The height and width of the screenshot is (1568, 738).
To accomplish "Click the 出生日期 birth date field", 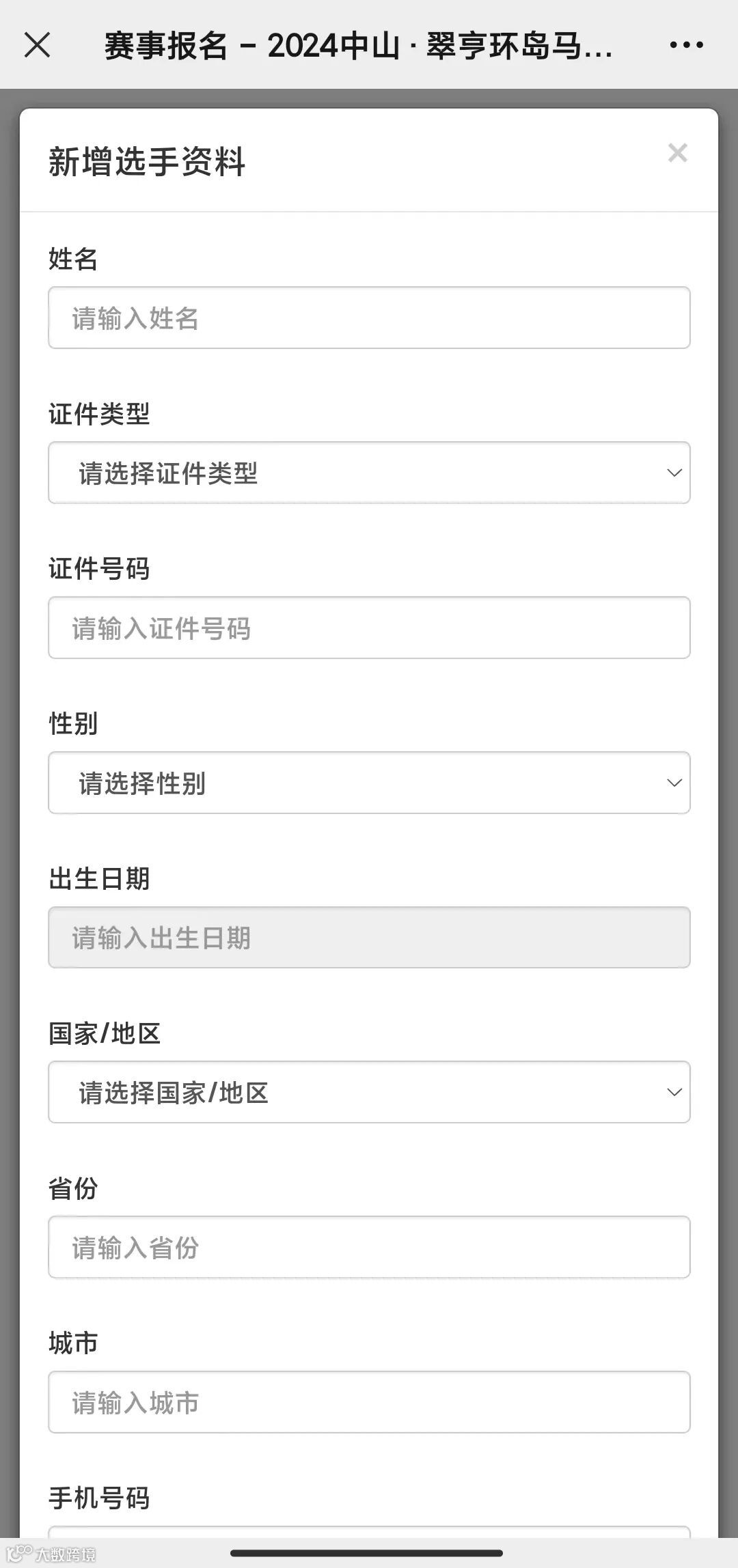I will [369, 938].
